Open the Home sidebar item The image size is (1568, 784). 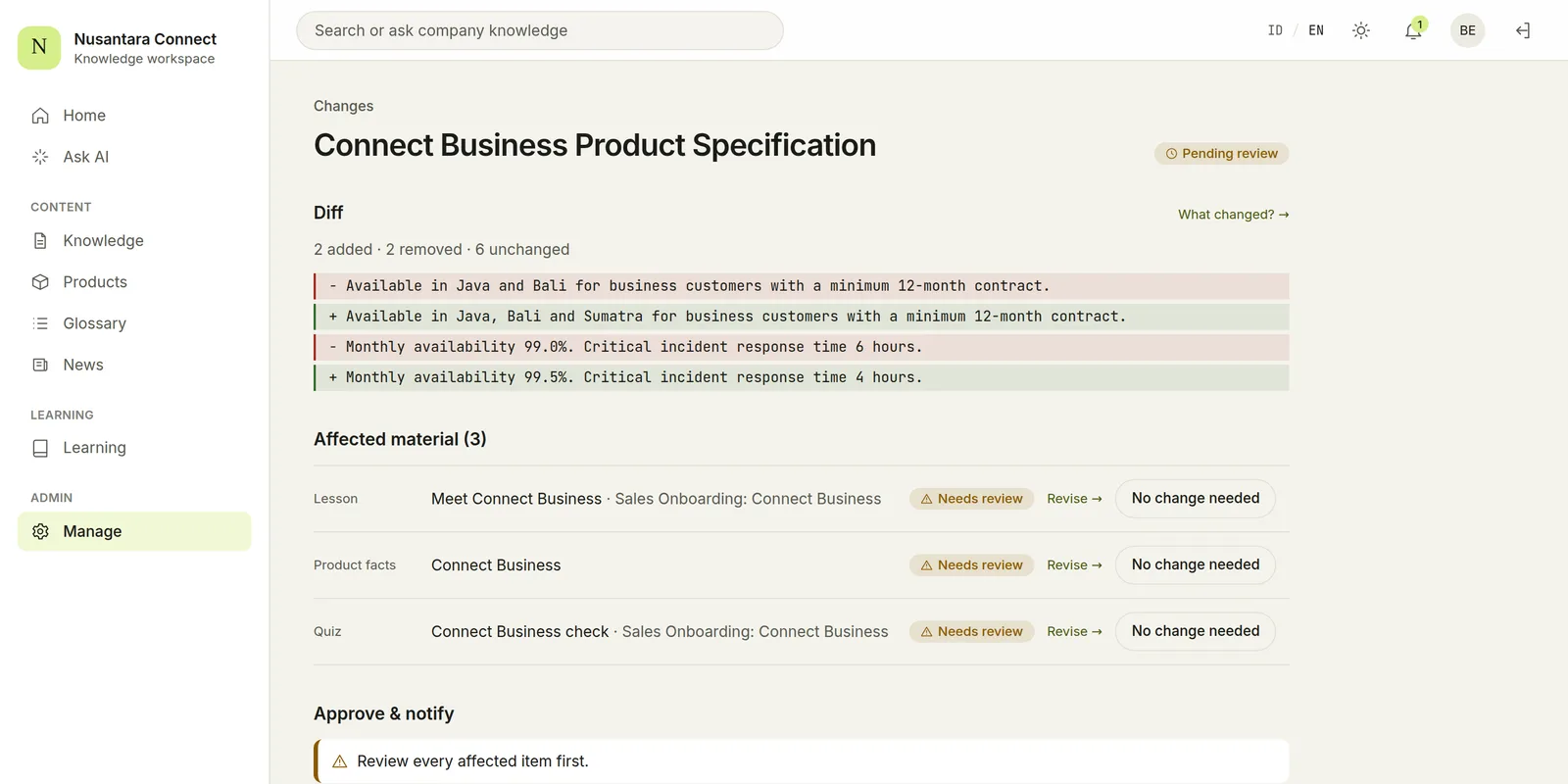tap(134, 116)
